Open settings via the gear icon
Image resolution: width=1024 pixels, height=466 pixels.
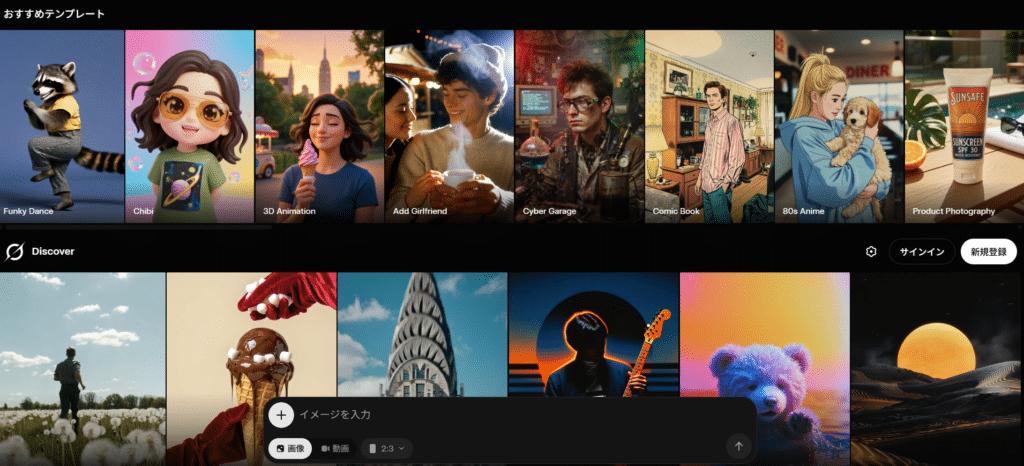click(x=871, y=251)
